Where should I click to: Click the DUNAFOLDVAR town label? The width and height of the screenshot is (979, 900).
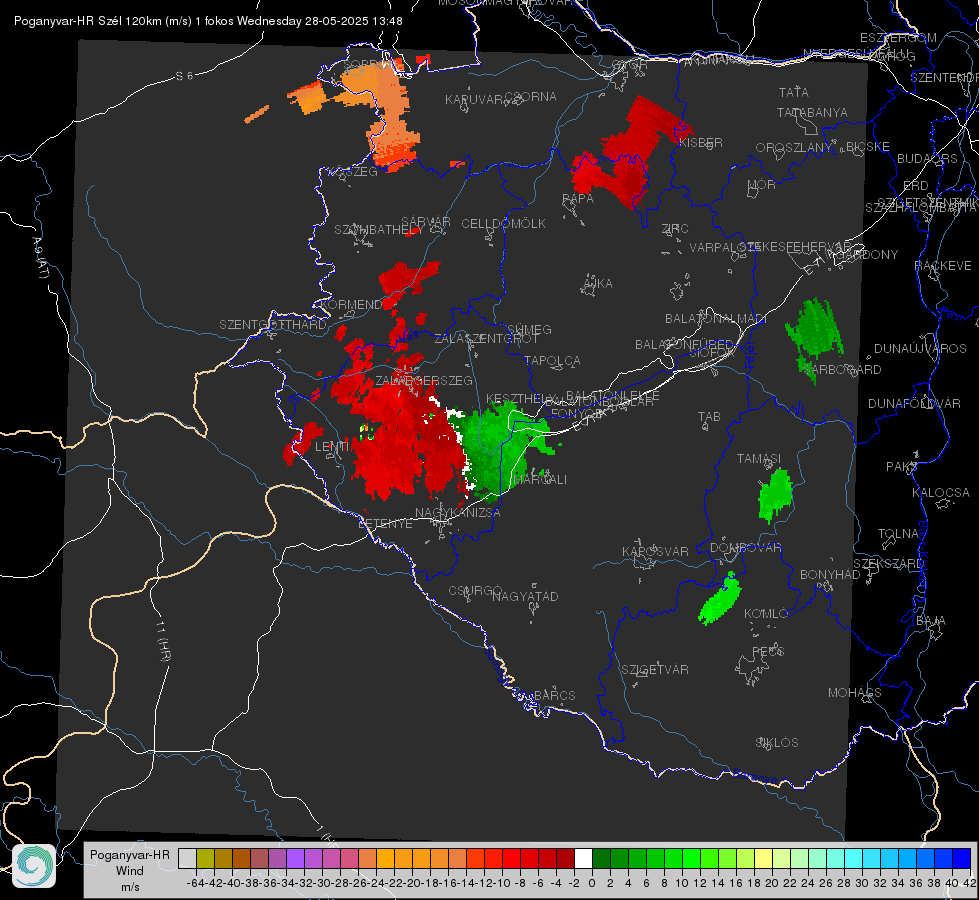point(914,403)
